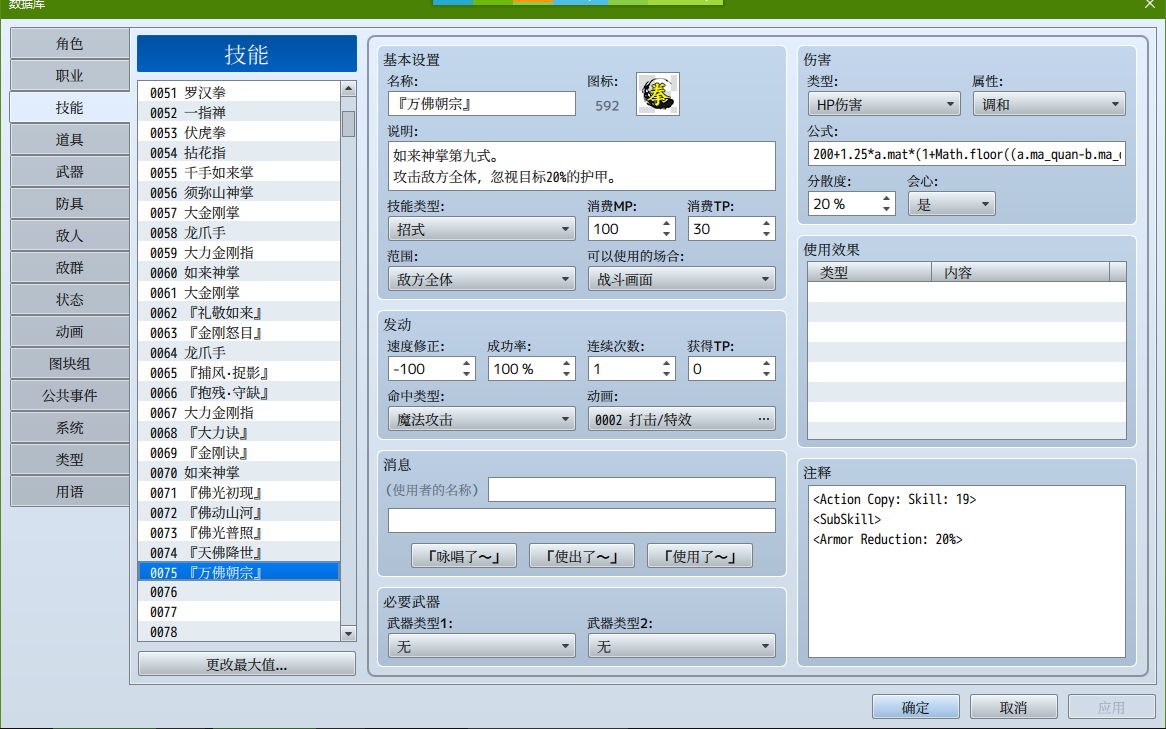Click the 确定 button
The height and width of the screenshot is (729, 1166).
(915, 707)
